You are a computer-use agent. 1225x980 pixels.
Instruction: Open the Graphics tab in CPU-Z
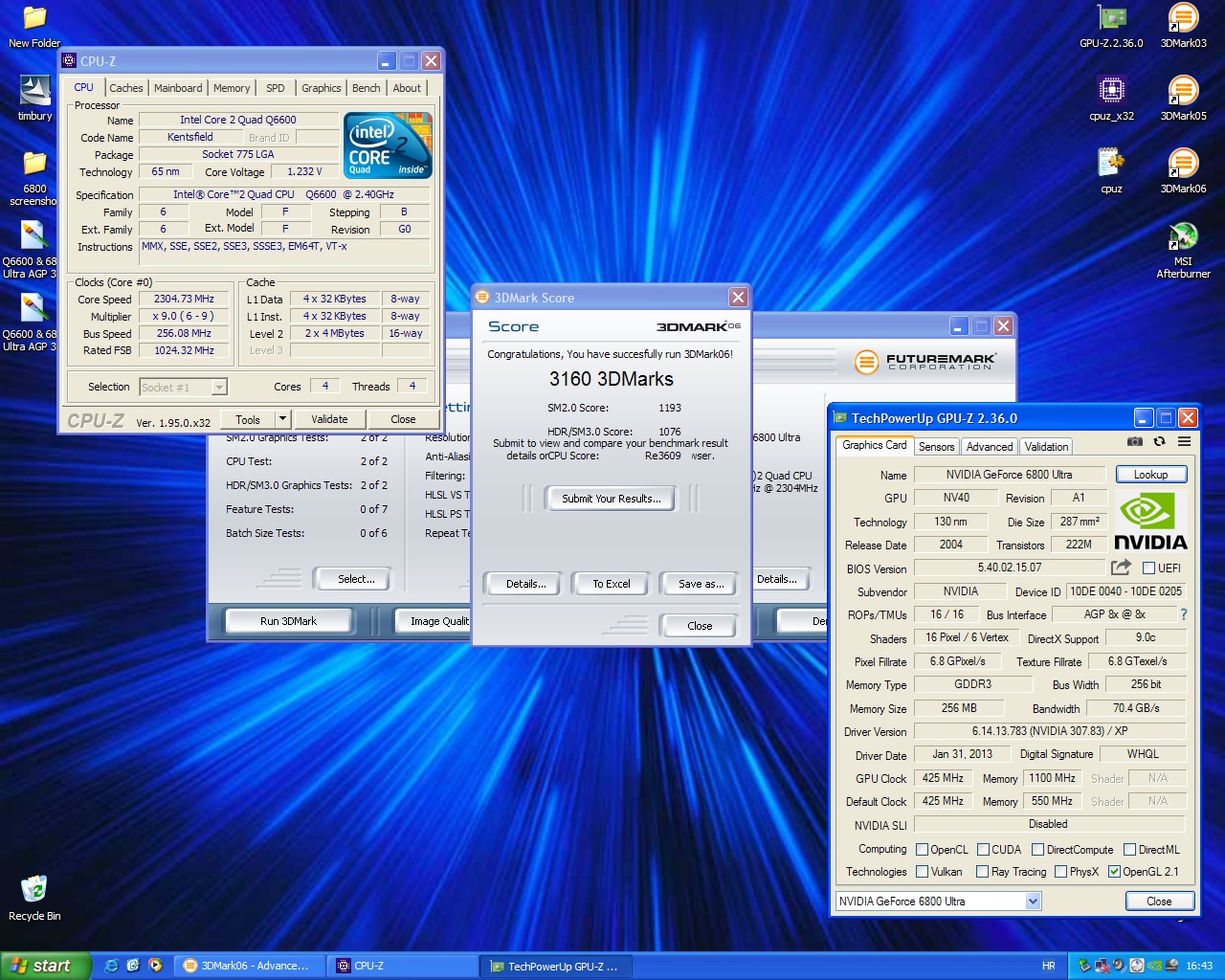point(321,88)
